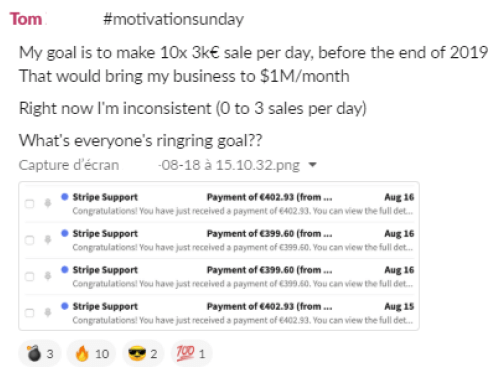This screenshot has height=371, width=500.
Task: Pin the second Stripe Support €399.60 email
Action: click(48, 240)
